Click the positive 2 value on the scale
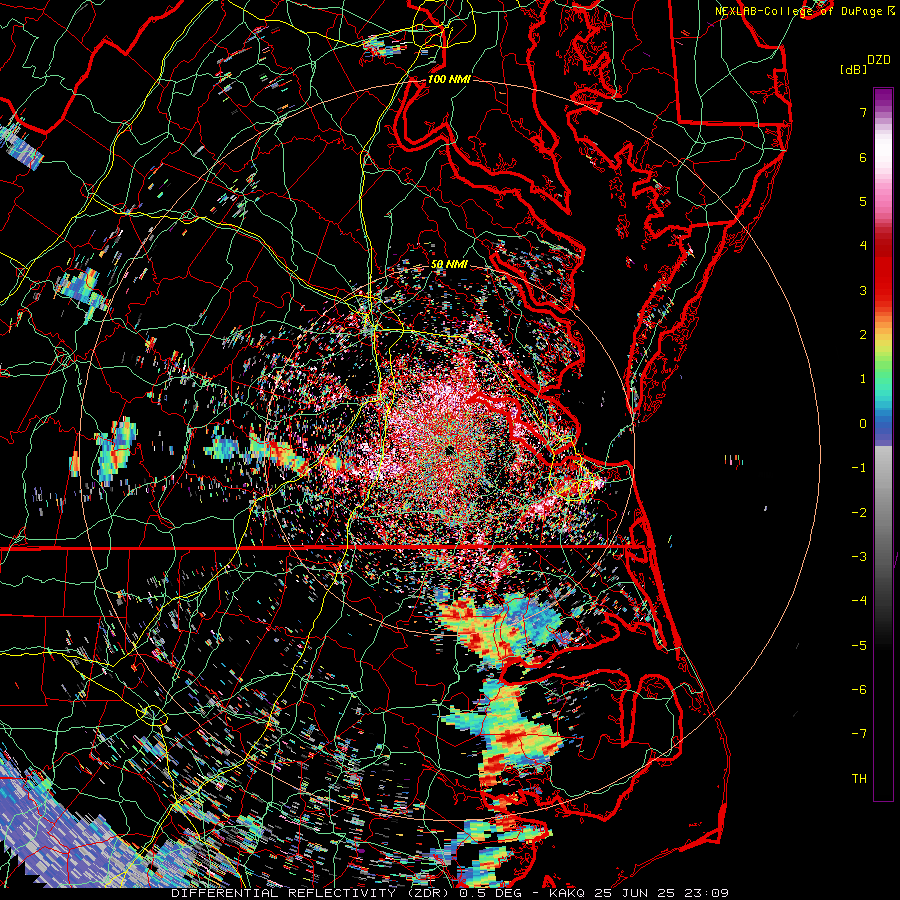The height and width of the screenshot is (900, 900). pos(863,335)
